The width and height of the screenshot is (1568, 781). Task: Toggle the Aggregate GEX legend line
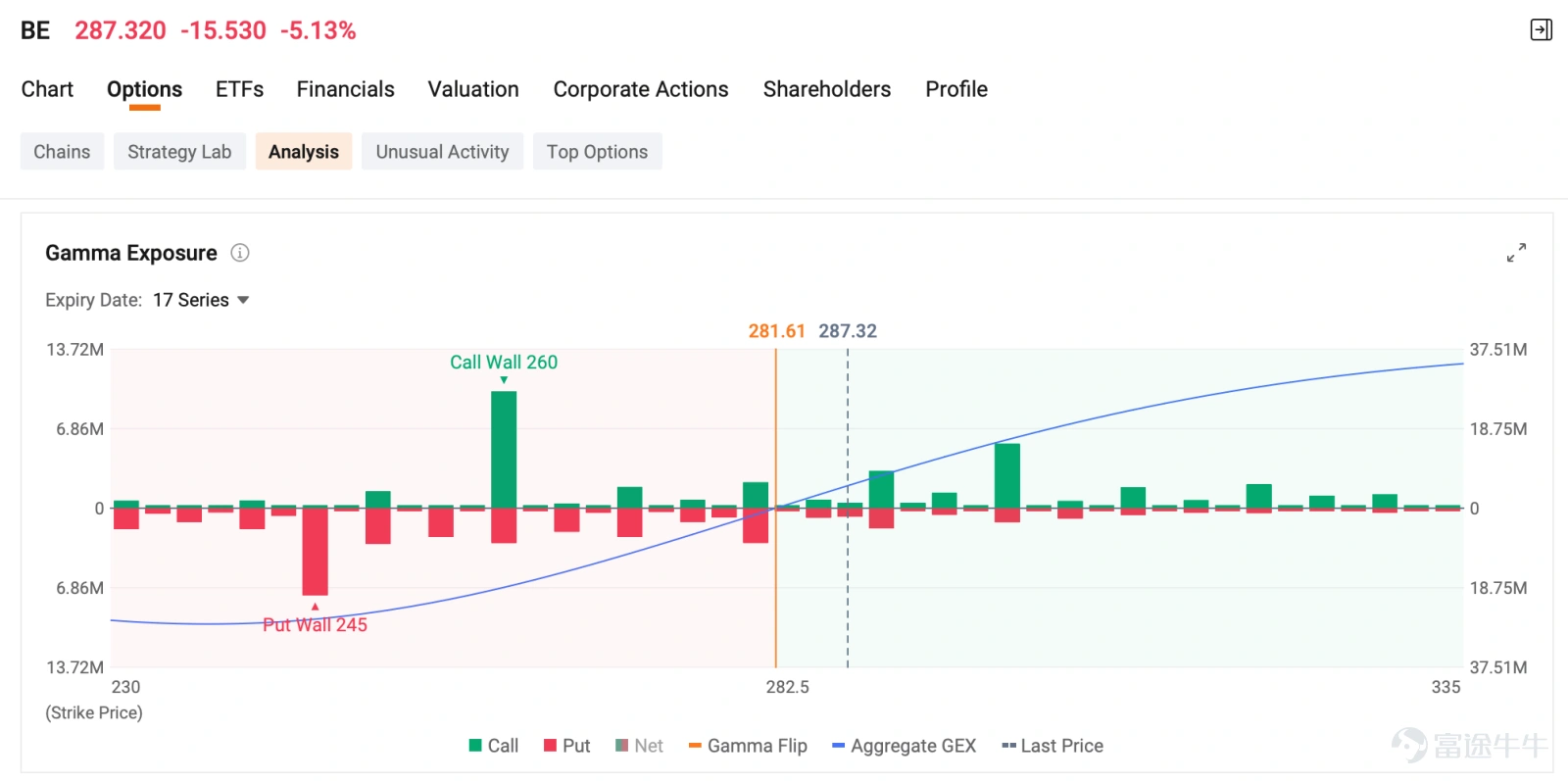(x=904, y=746)
